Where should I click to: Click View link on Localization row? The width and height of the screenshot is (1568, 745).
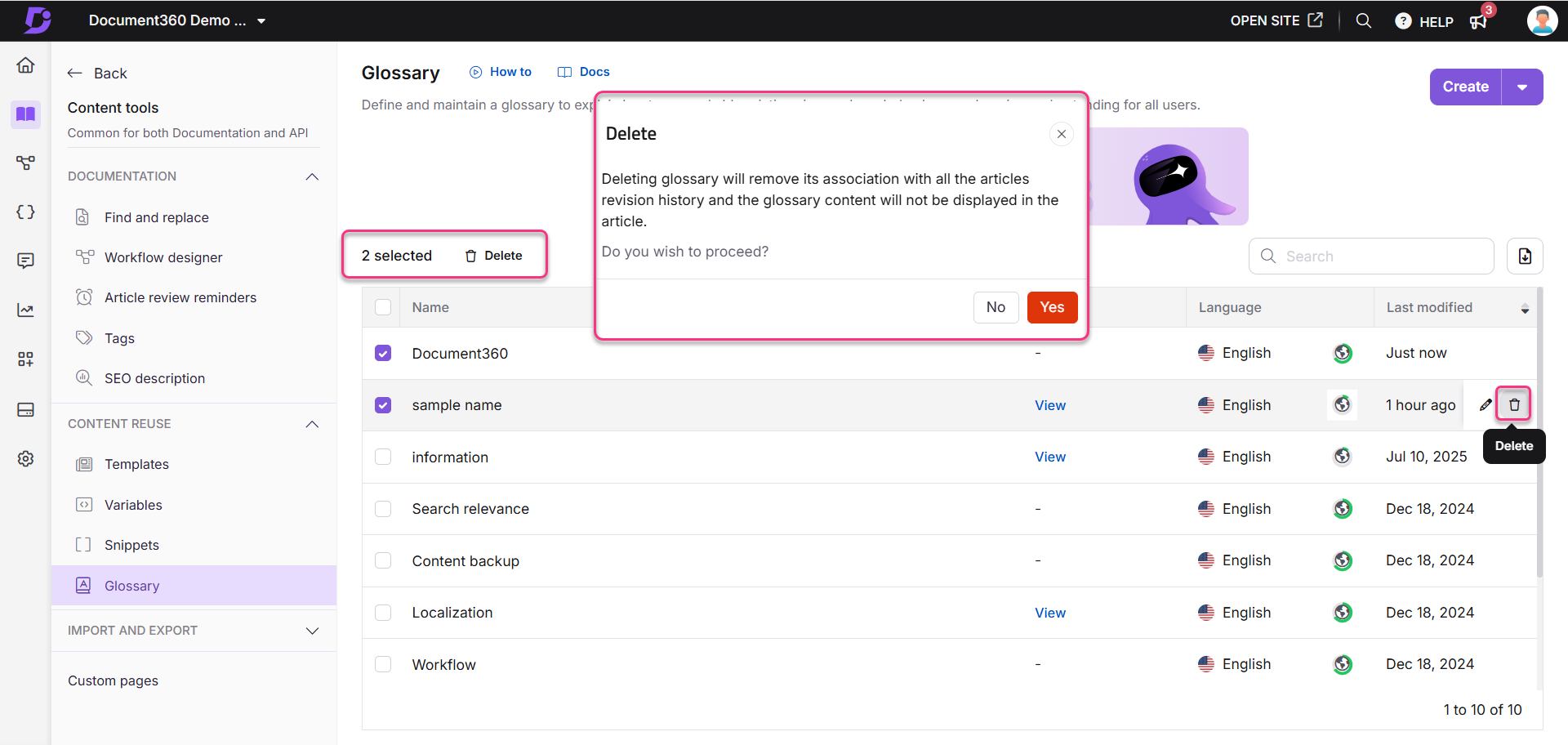(x=1050, y=613)
